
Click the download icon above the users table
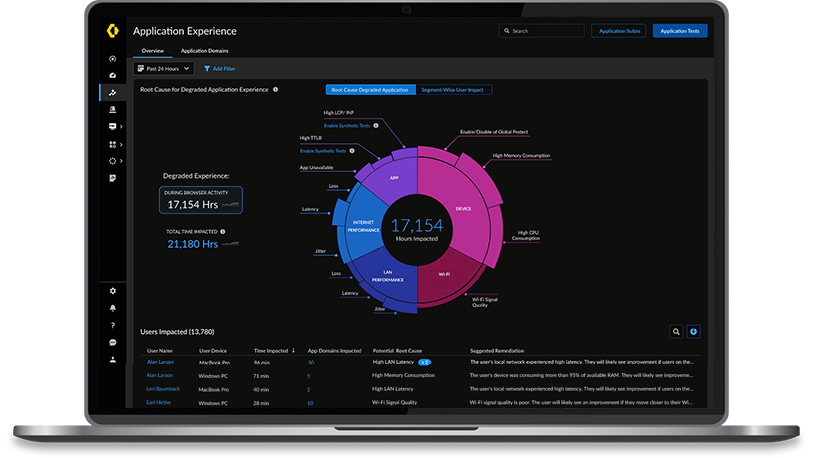pos(694,331)
